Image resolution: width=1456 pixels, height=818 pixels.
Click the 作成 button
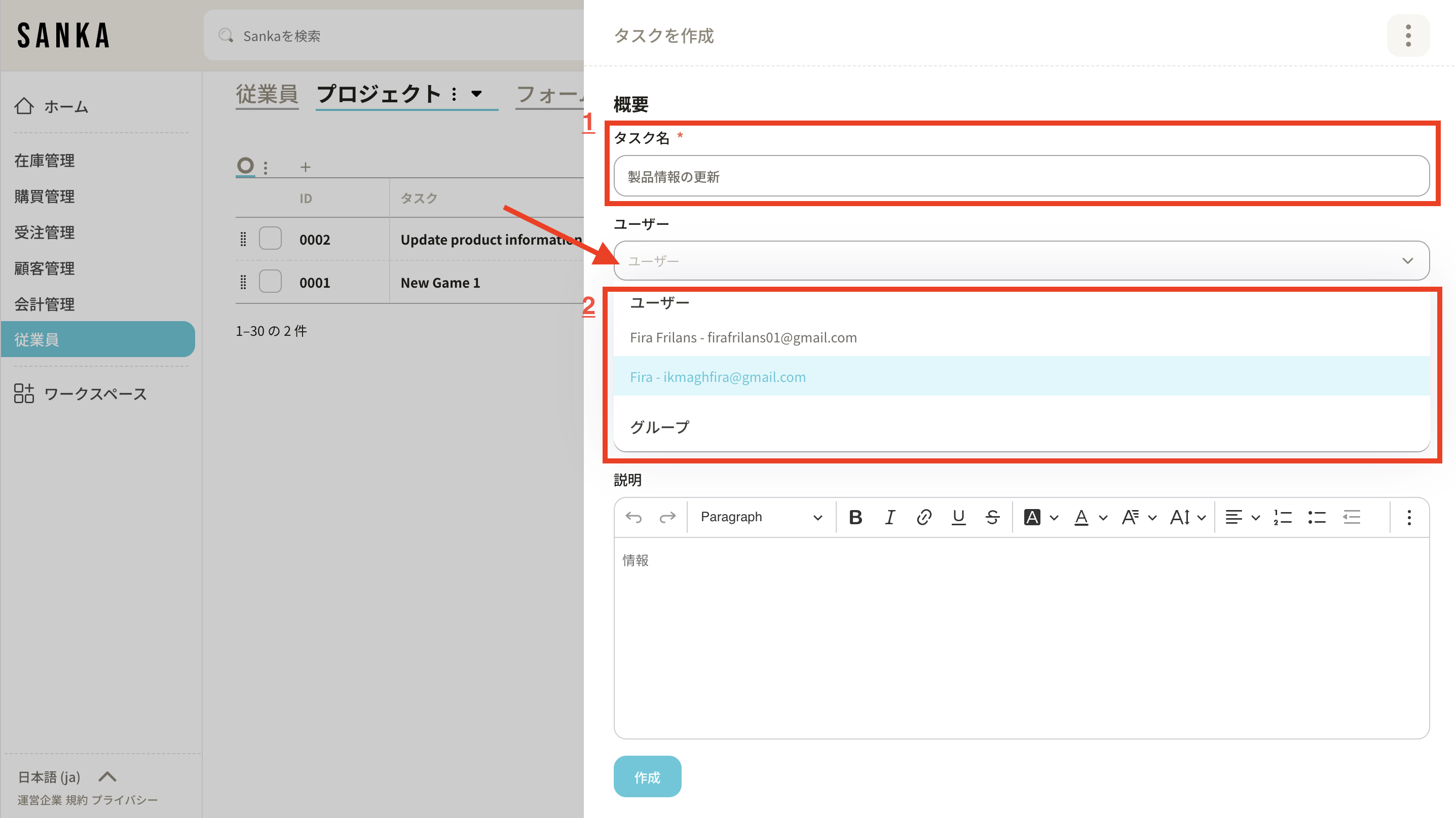(647, 777)
